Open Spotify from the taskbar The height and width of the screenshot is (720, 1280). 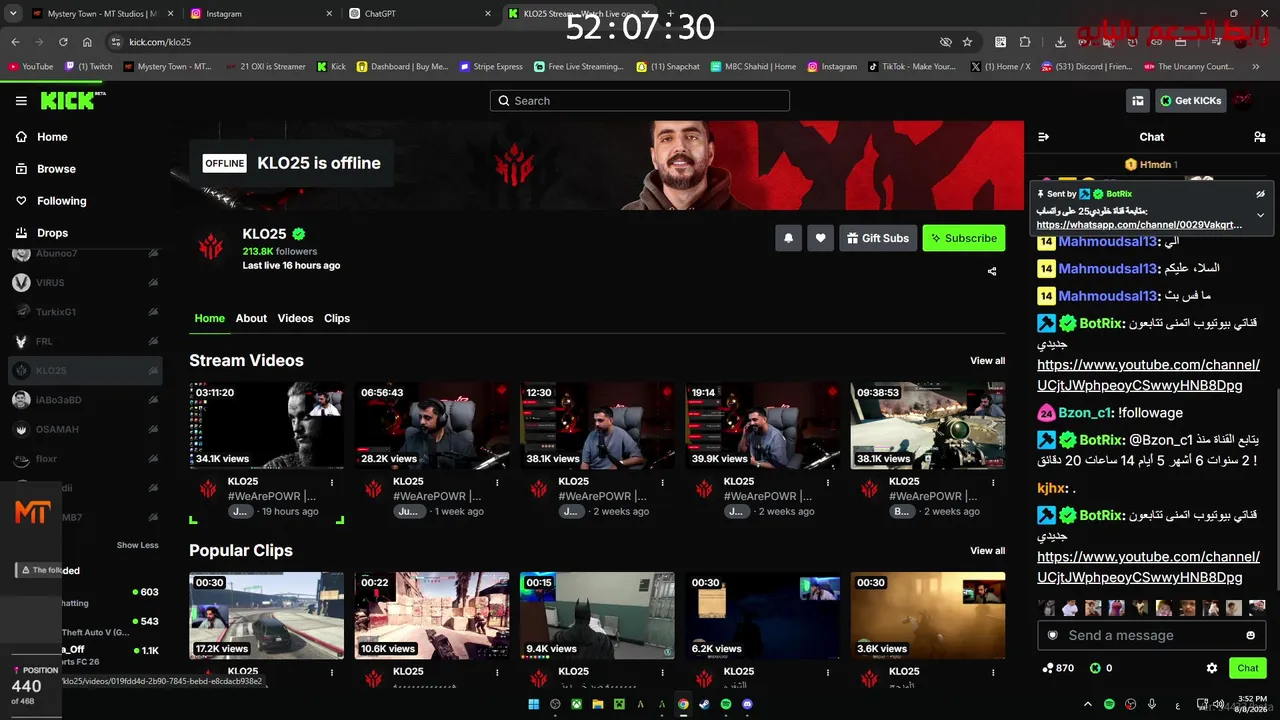pyautogui.click(x=726, y=704)
